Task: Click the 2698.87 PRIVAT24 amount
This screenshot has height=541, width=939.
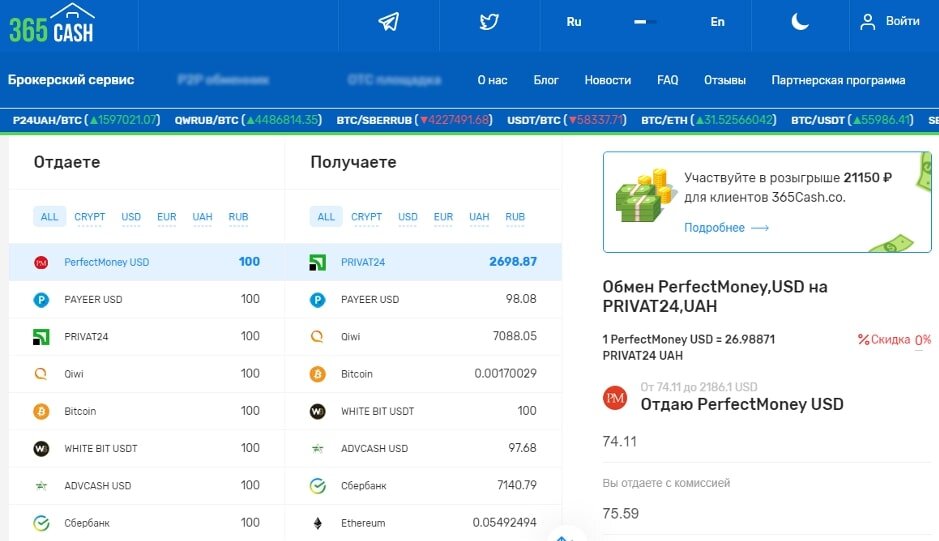Action: pos(513,262)
